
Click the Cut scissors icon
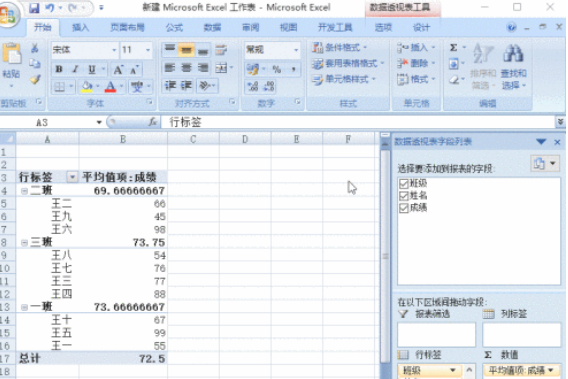[34, 48]
